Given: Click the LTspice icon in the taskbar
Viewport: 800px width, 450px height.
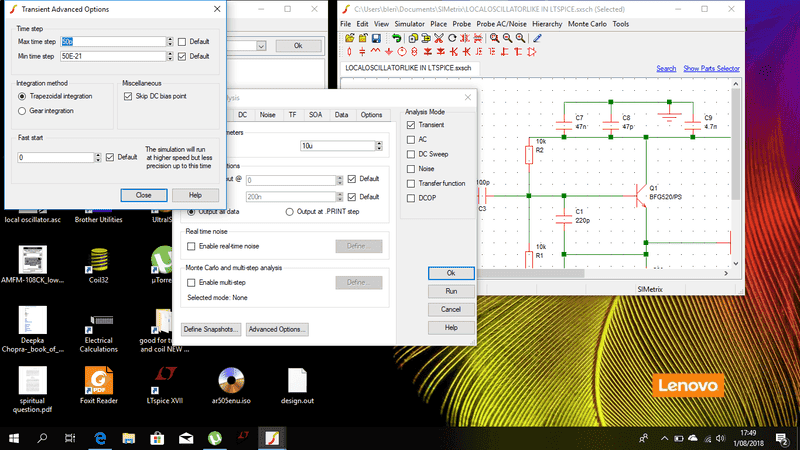Looking at the screenshot, I should pos(243,438).
